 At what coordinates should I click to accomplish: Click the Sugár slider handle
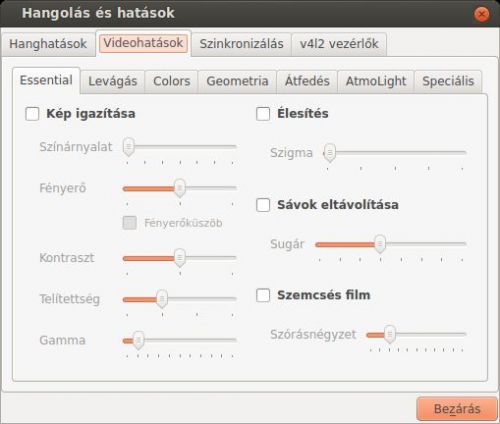pos(380,244)
